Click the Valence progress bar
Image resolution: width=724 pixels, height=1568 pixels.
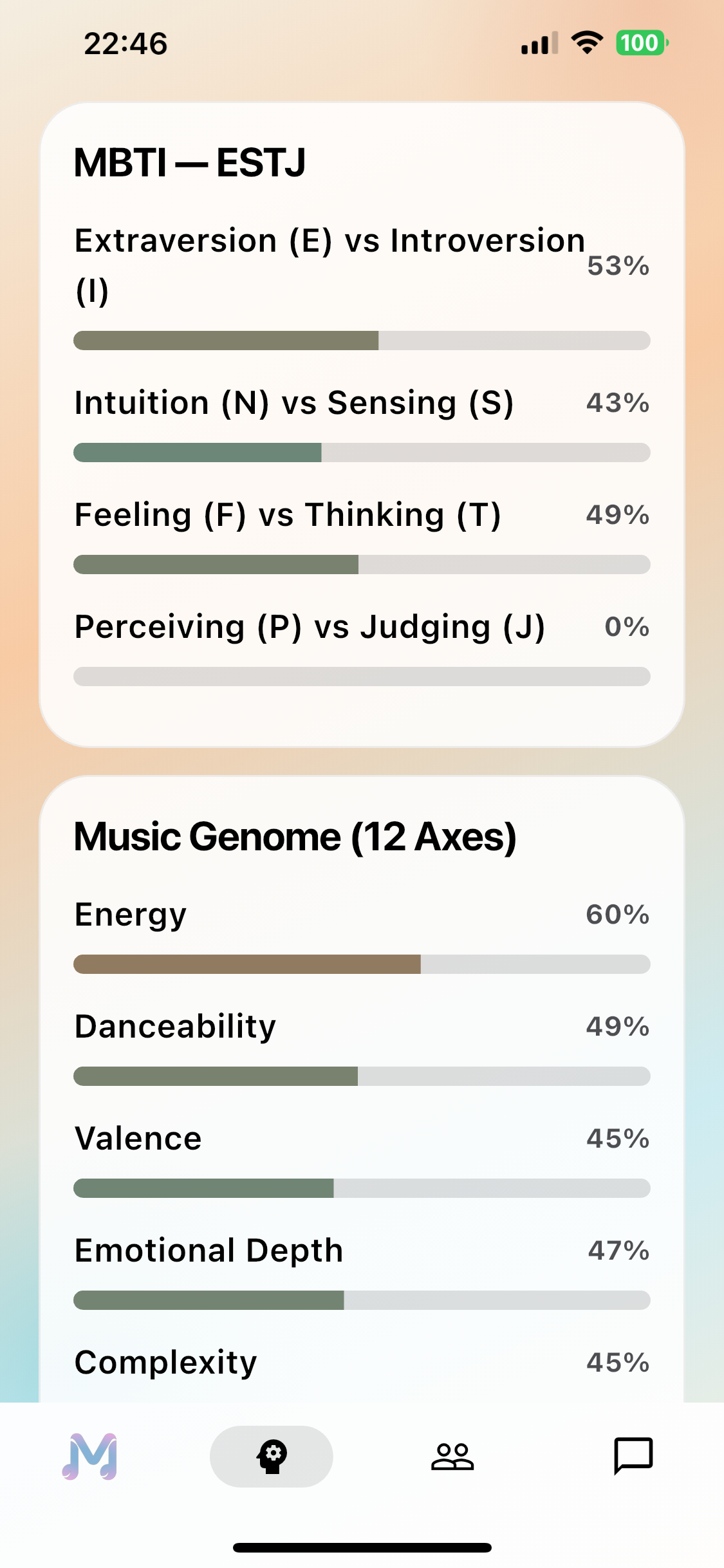tap(362, 1188)
